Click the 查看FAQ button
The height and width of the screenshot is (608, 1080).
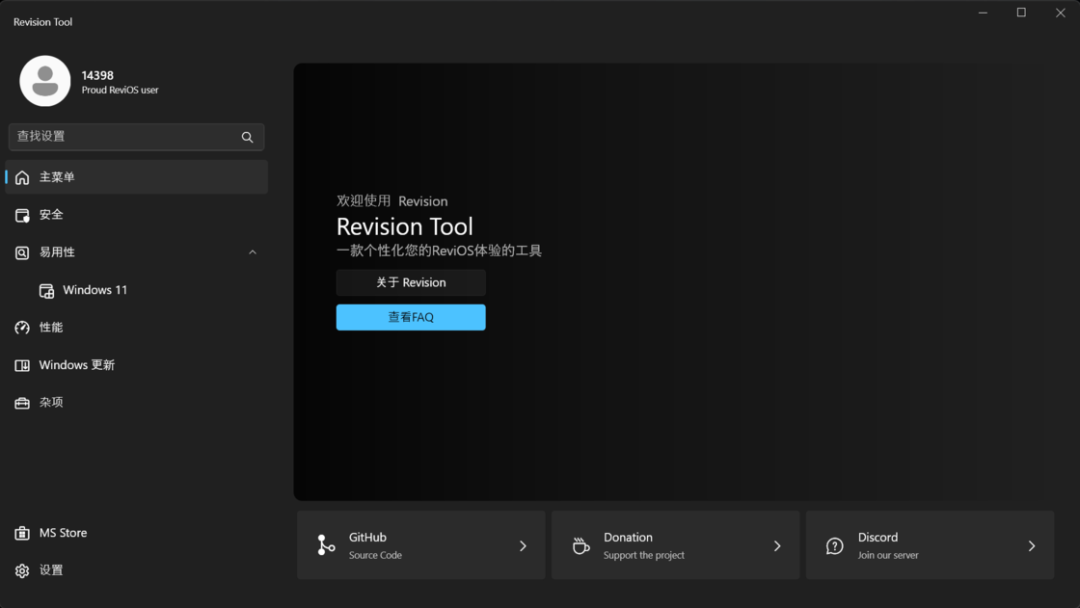[411, 317]
